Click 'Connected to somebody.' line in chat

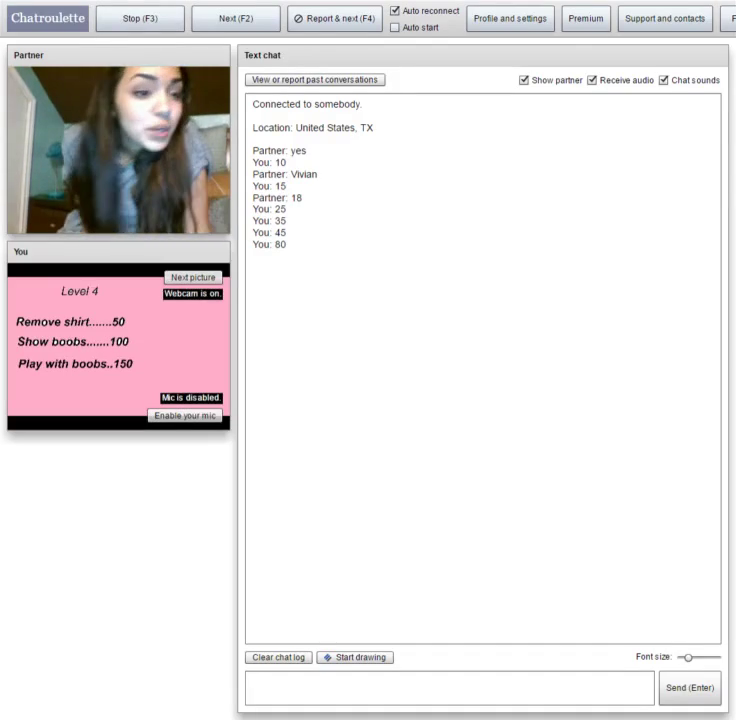pyautogui.click(x=307, y=104)
